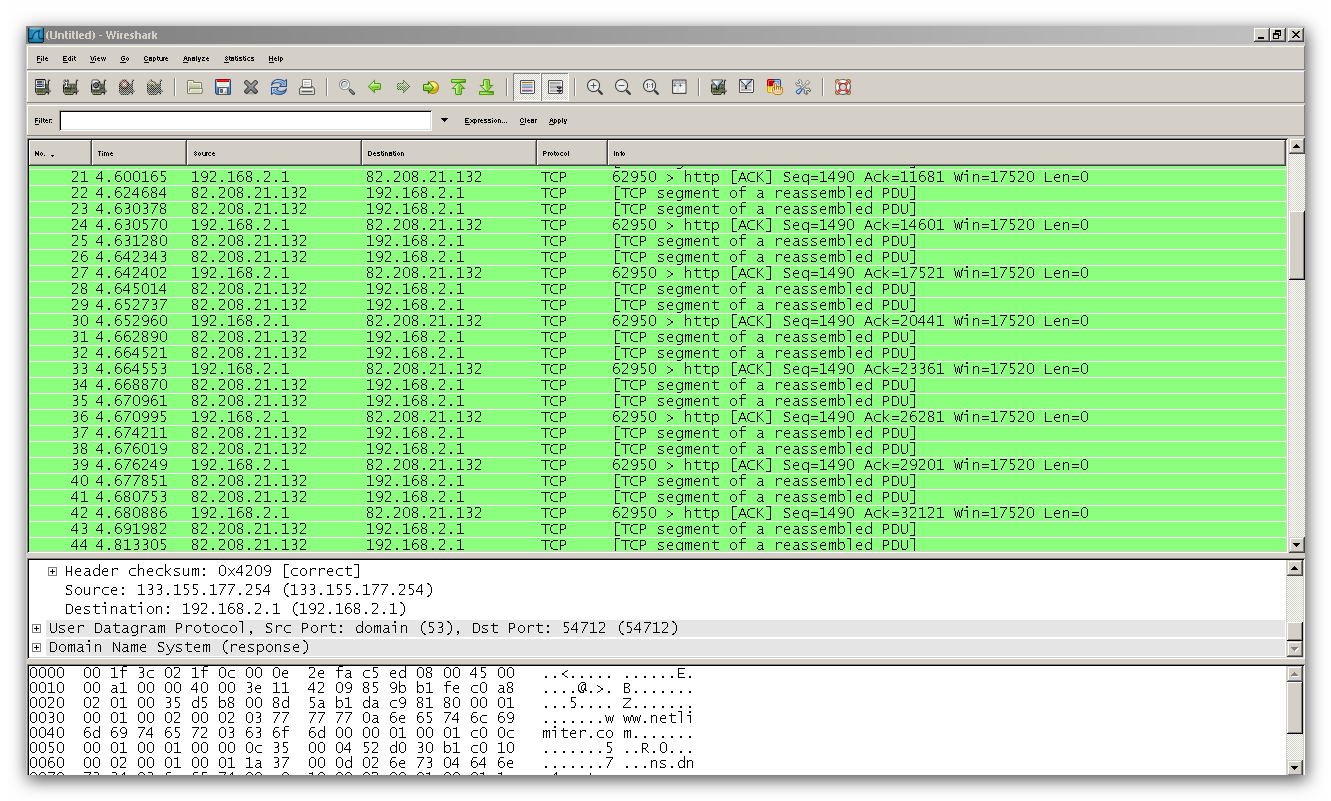The image size is (1331, 801).
Task: Edit coloring rules icon
Action: [774, 87]
